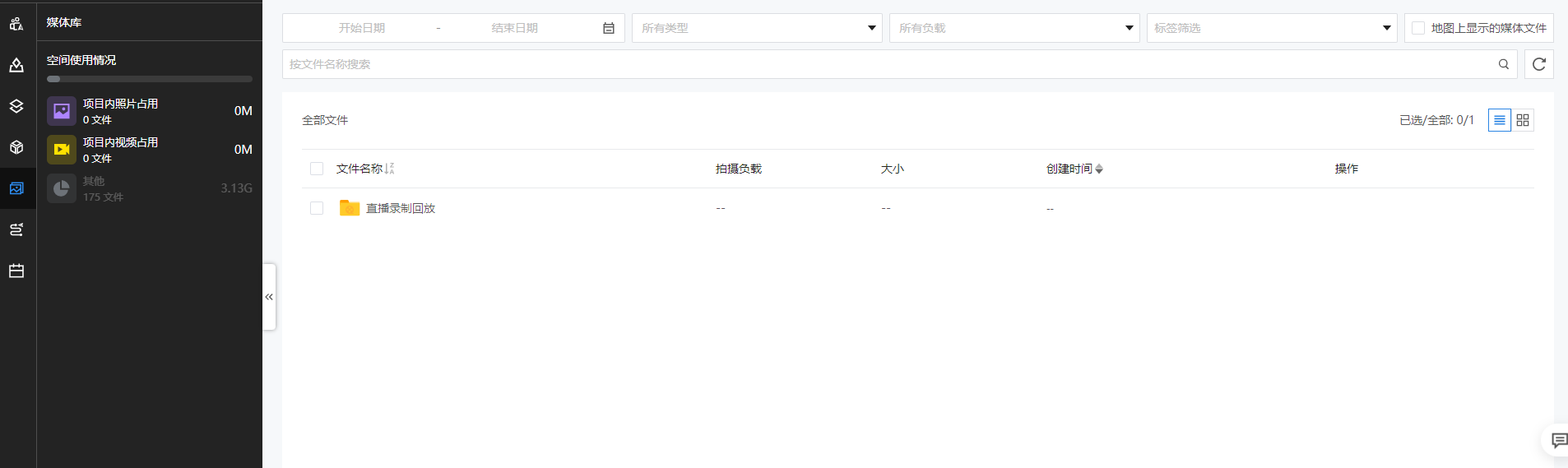Image resolution: width=1568 pixels, height=468 pixels.
Task: Click the search magnifier icon
Action: 1503,64
